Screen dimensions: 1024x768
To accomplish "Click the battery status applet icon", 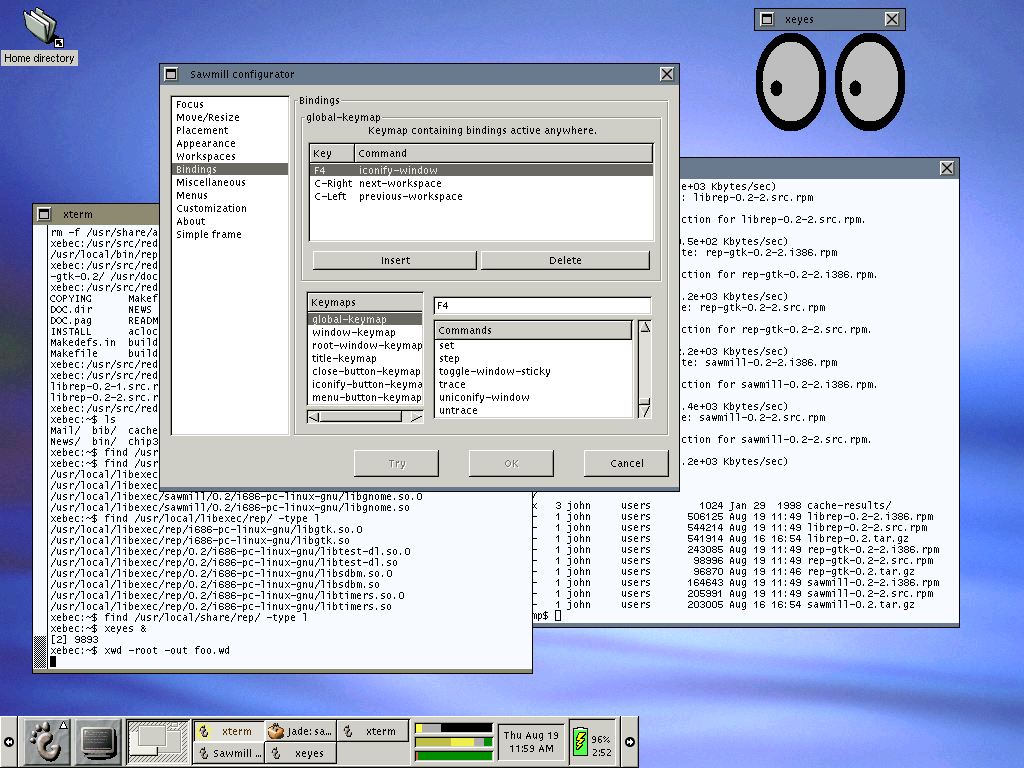I will point(580,742).
